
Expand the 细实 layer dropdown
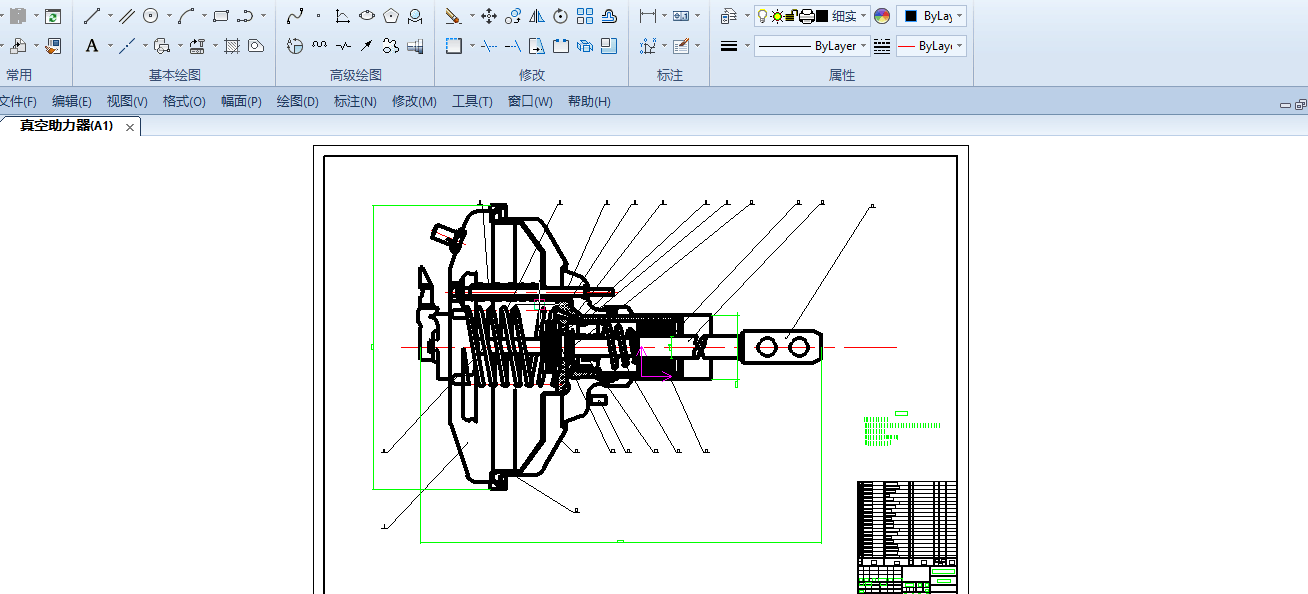click(864, 16)
